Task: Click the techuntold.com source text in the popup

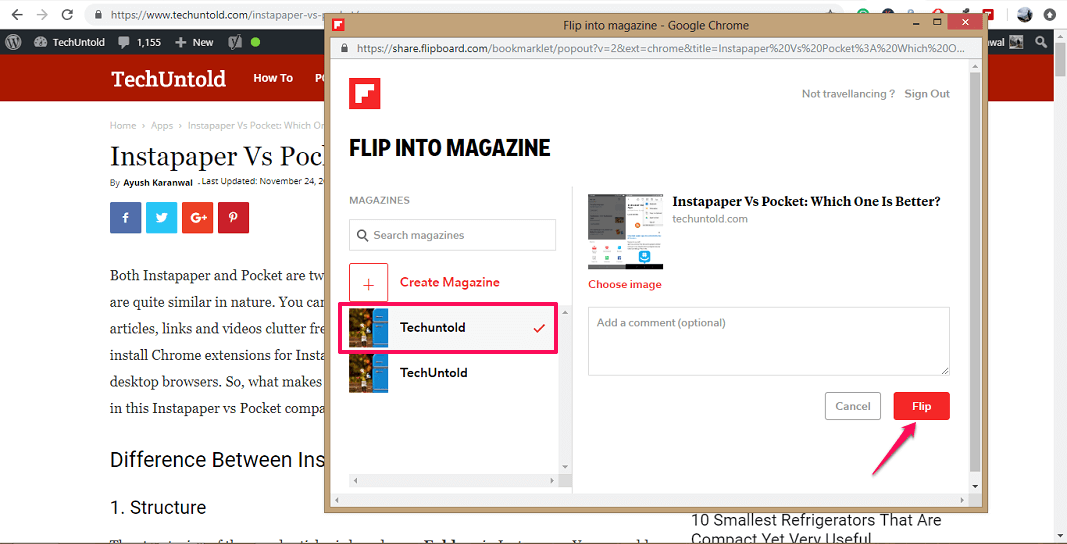Action: pos(710,219)
